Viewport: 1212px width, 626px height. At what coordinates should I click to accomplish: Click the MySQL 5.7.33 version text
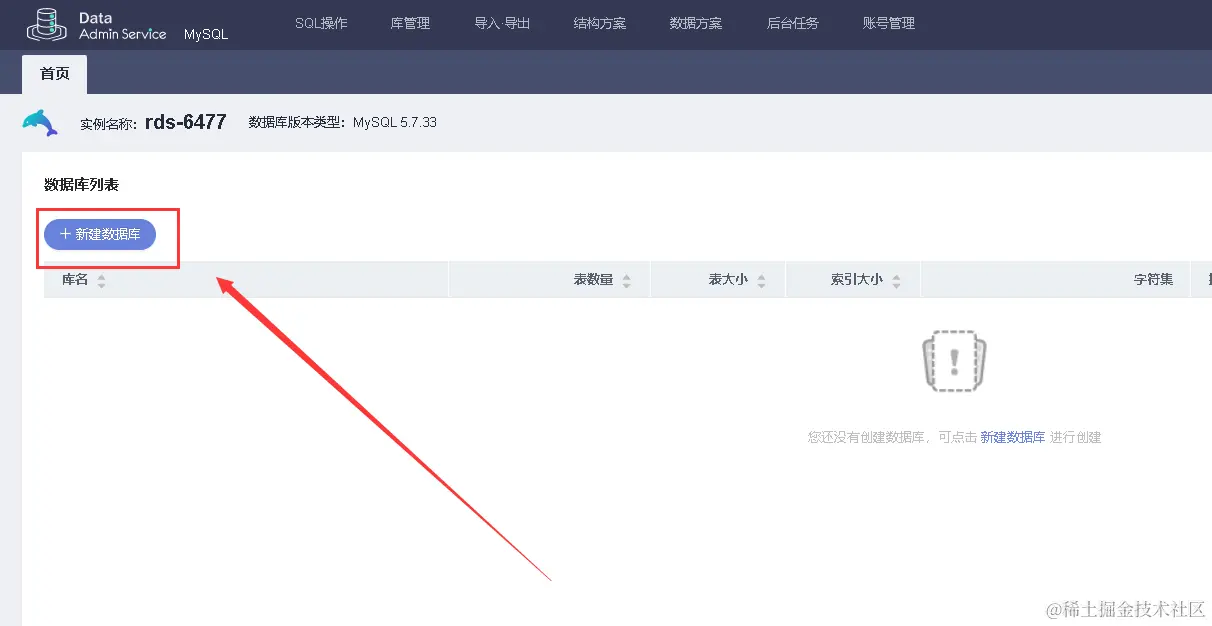coord(395,123)
